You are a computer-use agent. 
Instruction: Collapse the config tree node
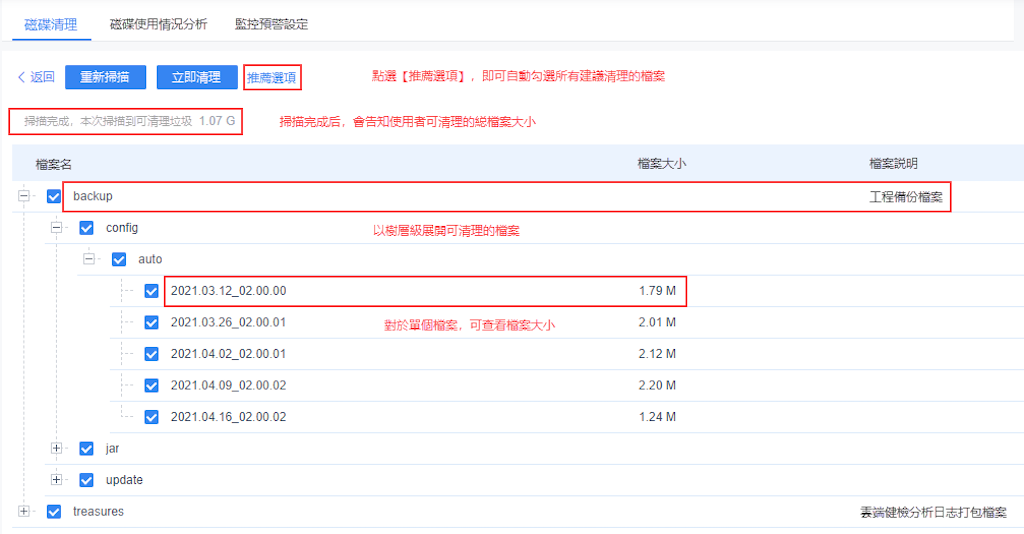point(56,227)
